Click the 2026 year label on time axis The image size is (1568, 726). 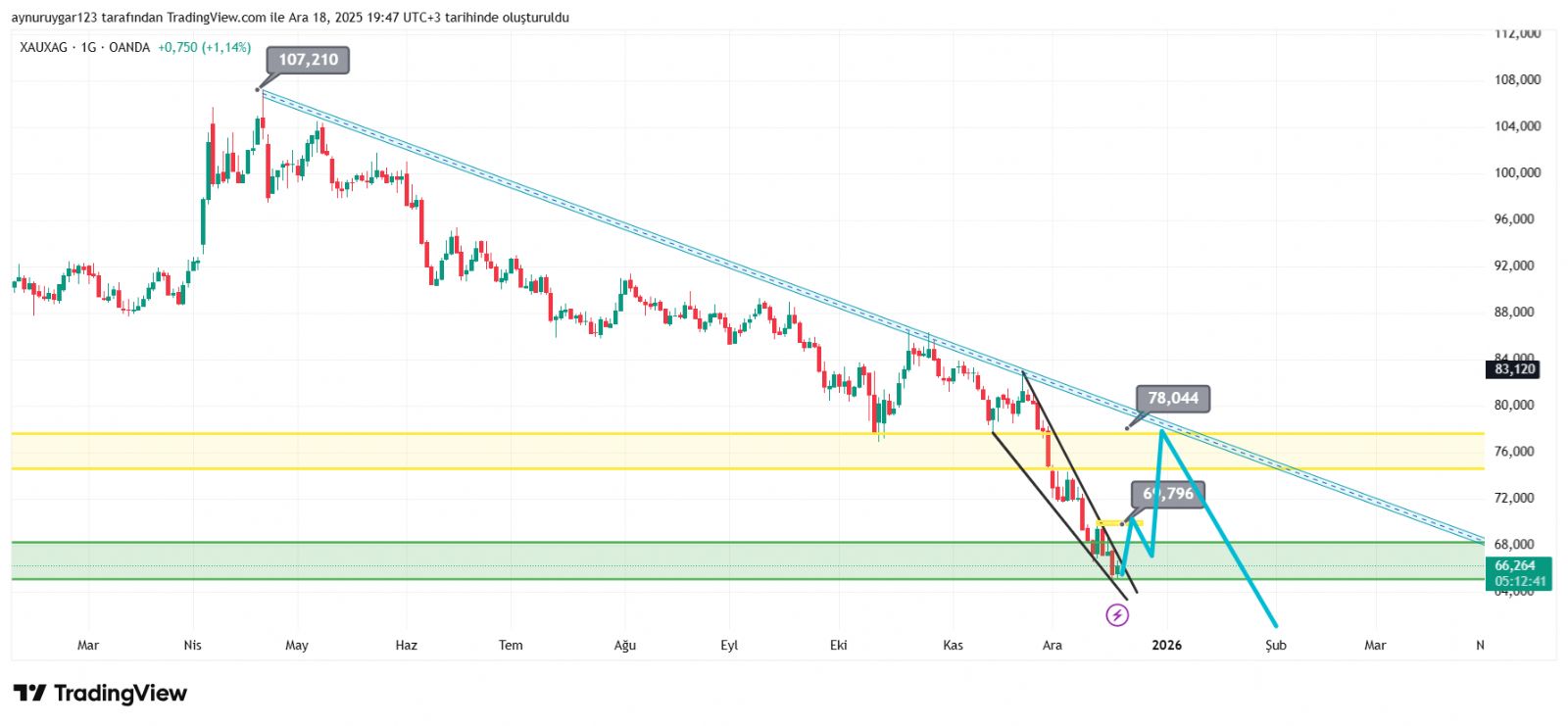(1166, 645)
